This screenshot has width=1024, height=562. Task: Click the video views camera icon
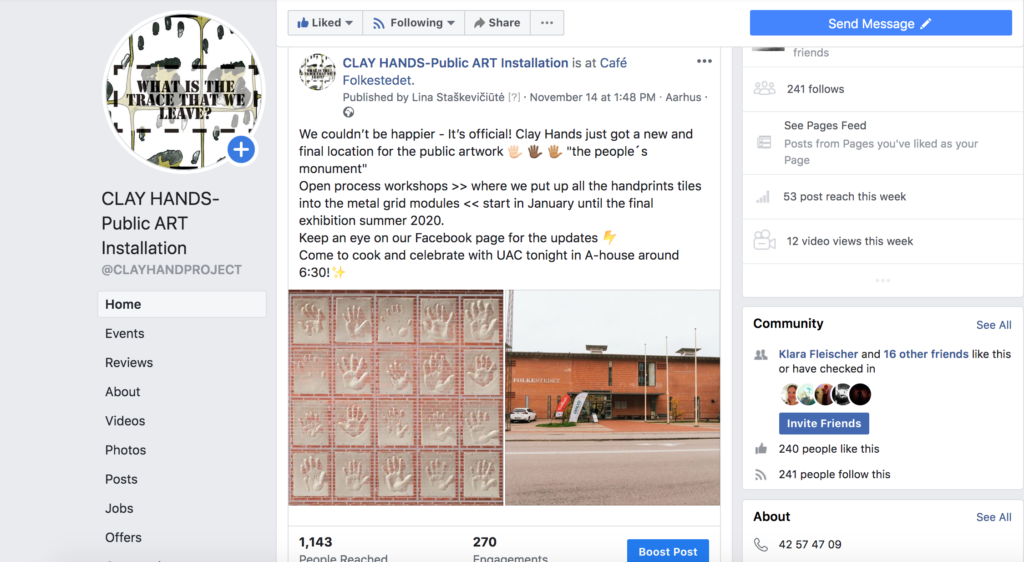coord(764,241)
